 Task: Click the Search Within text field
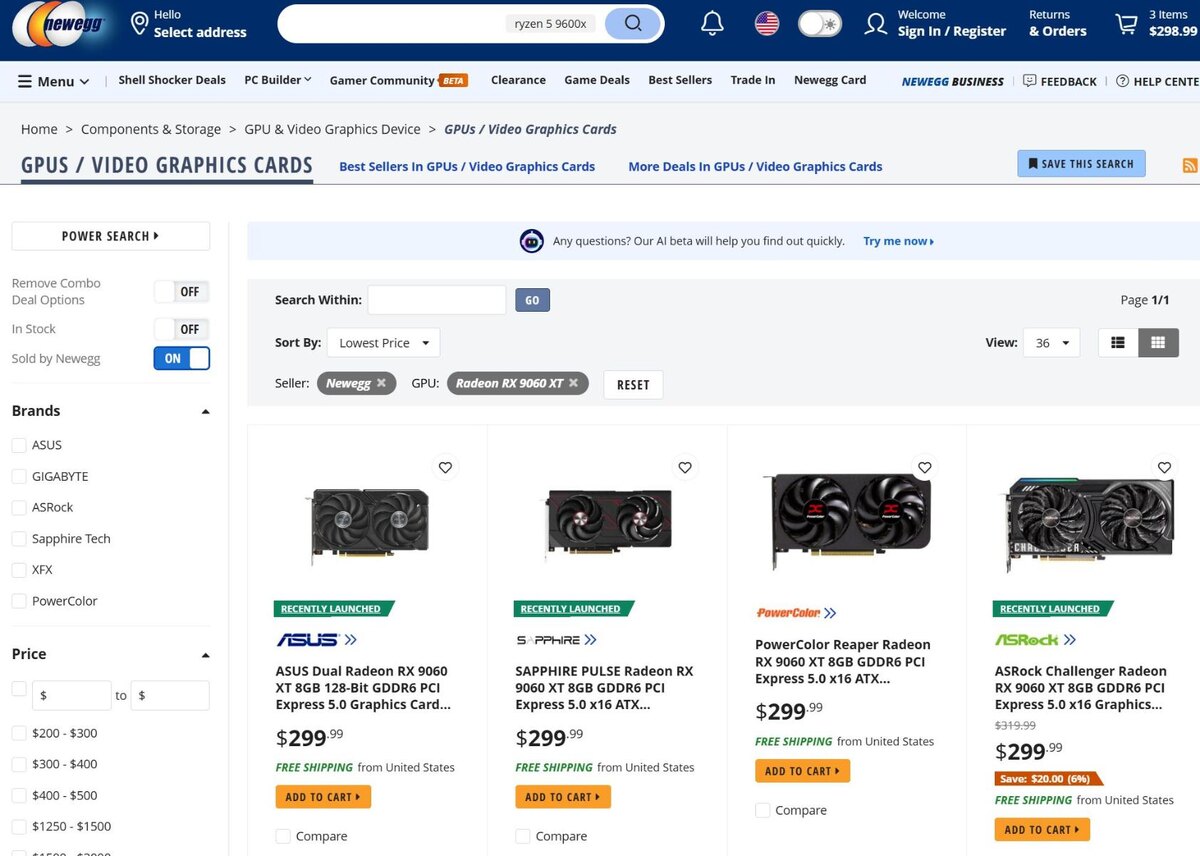click(x=437, y=300)
